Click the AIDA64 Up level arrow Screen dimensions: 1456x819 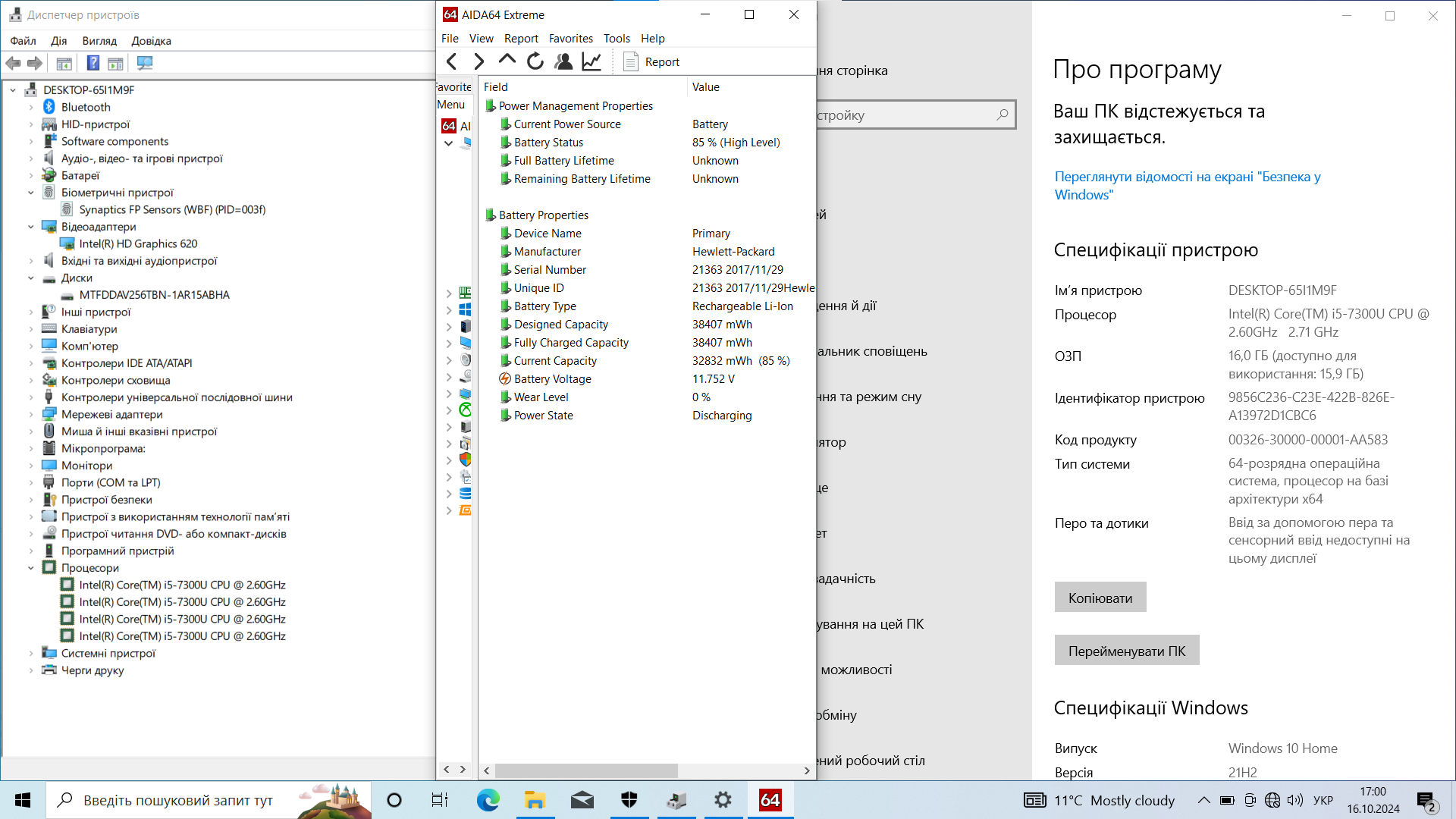[x=507, y=60]
